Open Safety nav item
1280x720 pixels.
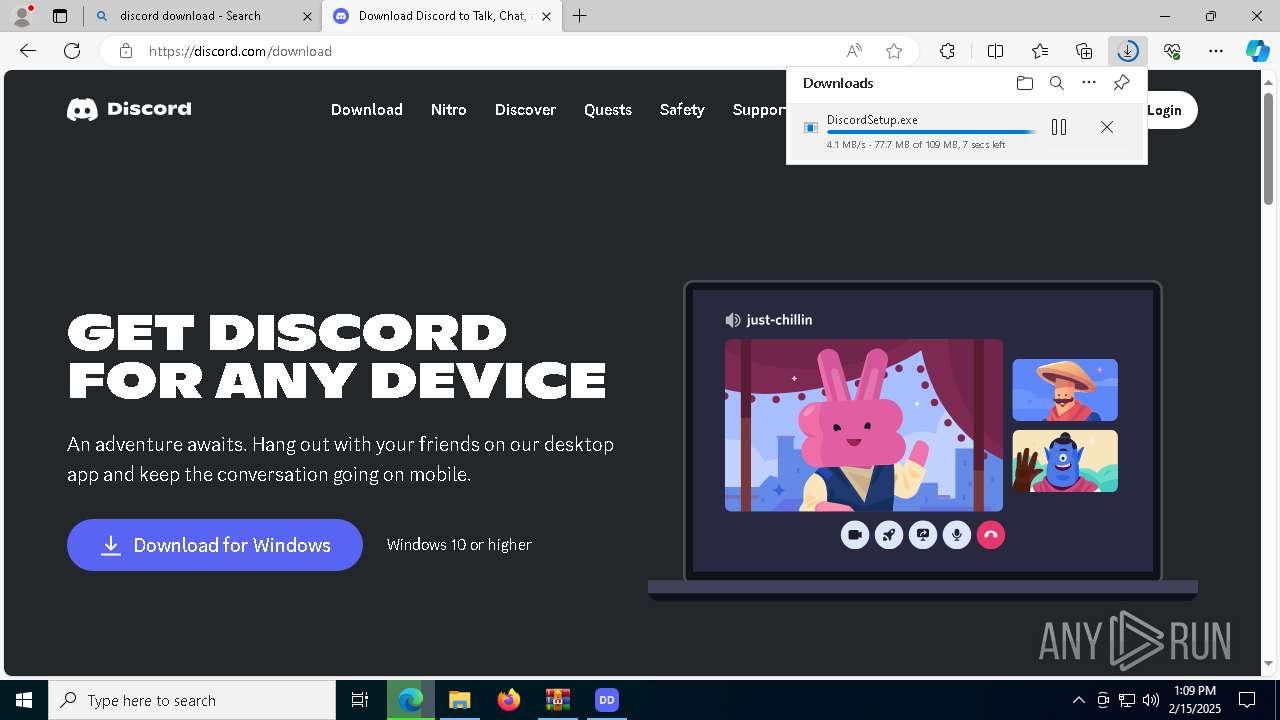coord(682,110)
